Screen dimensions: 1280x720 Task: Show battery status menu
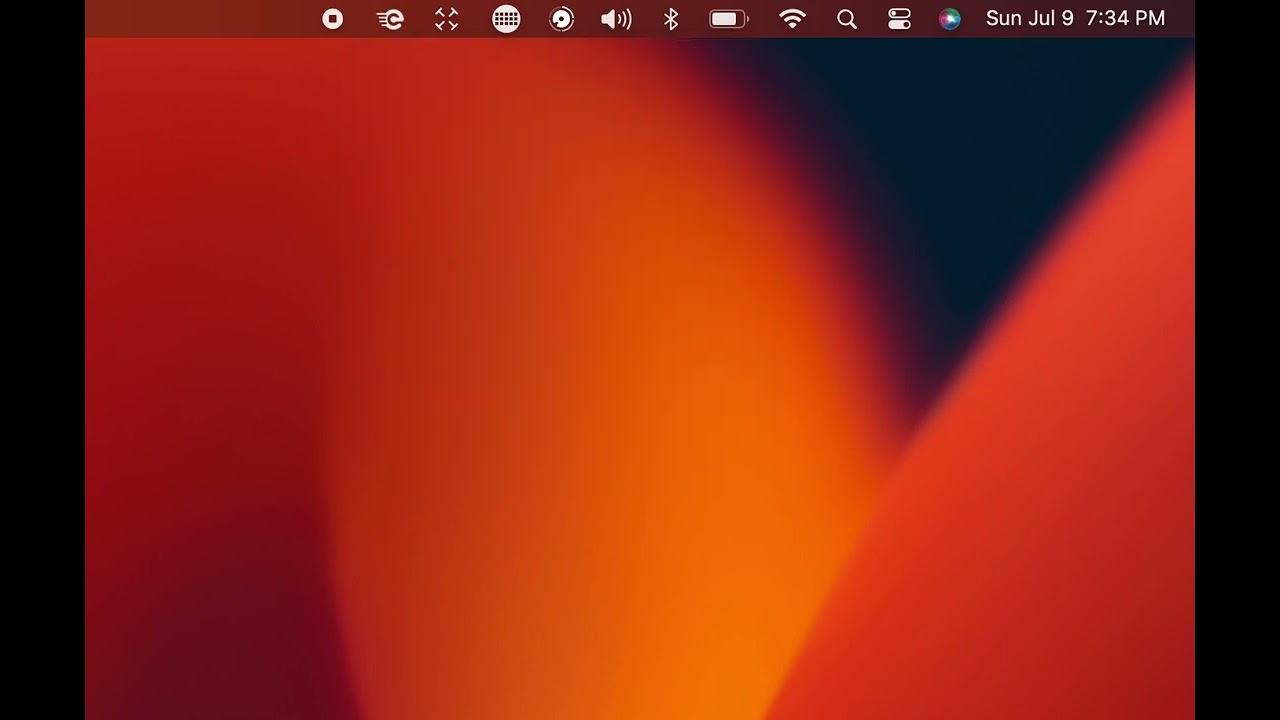click(x=729, y=19)
